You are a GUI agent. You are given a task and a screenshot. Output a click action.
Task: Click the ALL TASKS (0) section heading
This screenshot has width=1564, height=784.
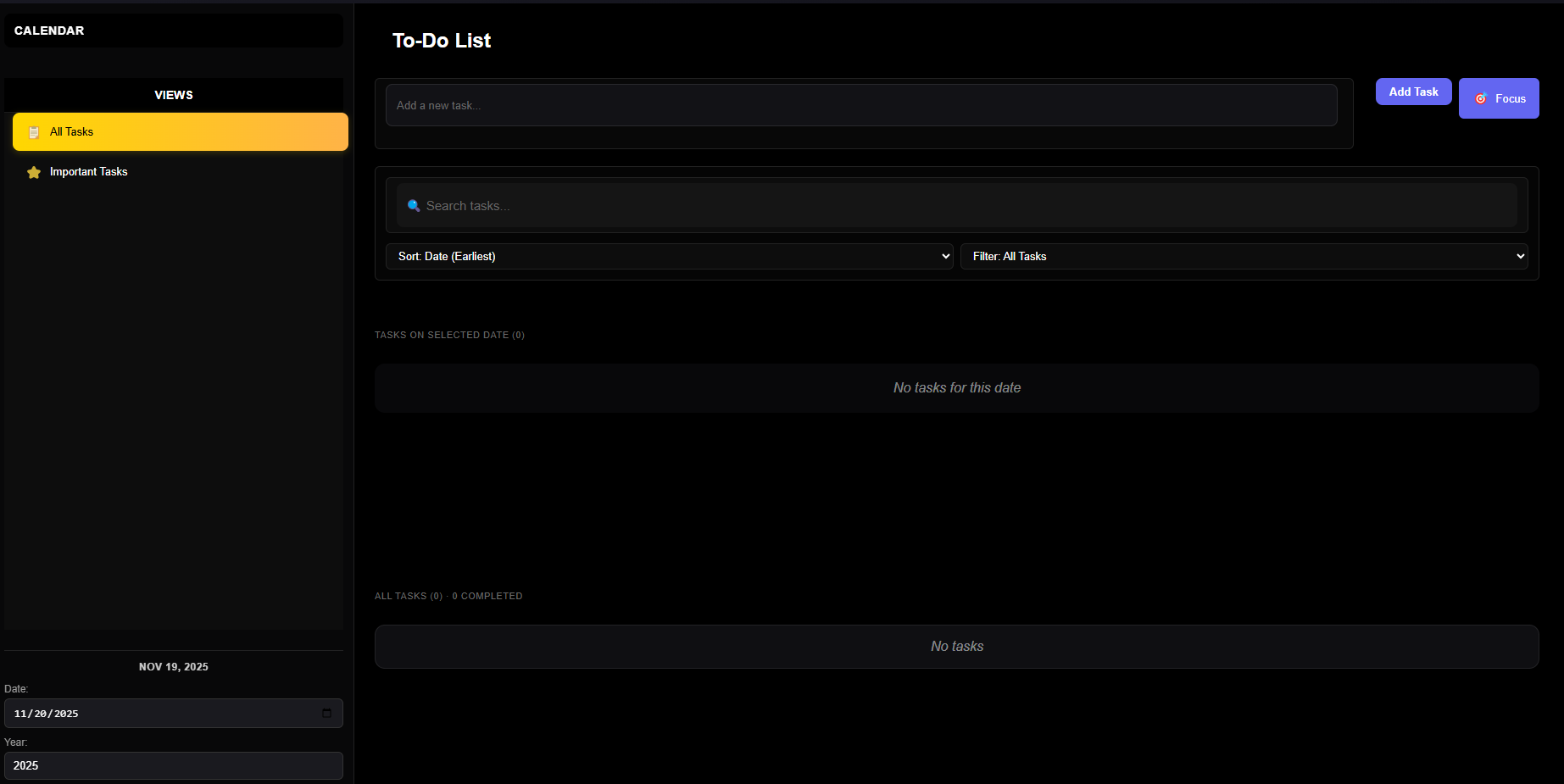coord(408,596)
